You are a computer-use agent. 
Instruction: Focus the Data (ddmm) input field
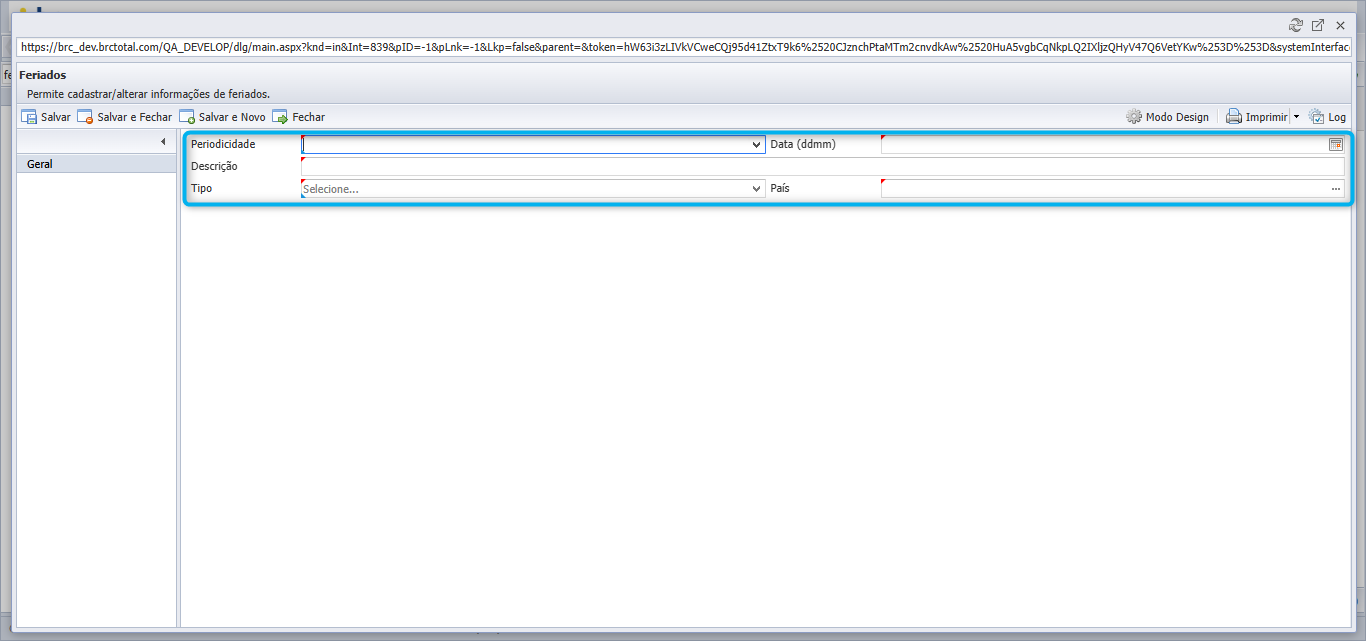[1104, 144]
